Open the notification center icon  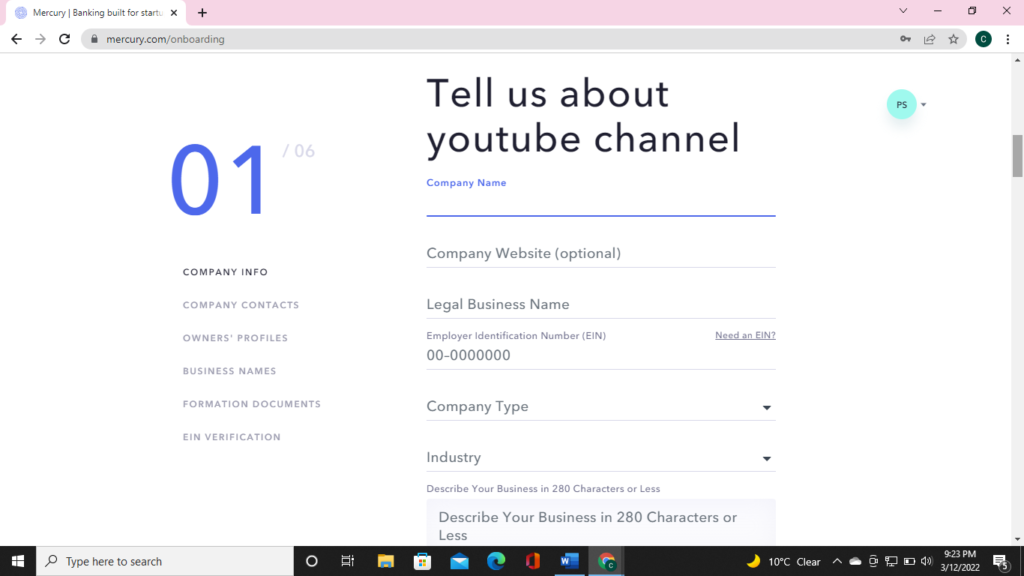1001,561
